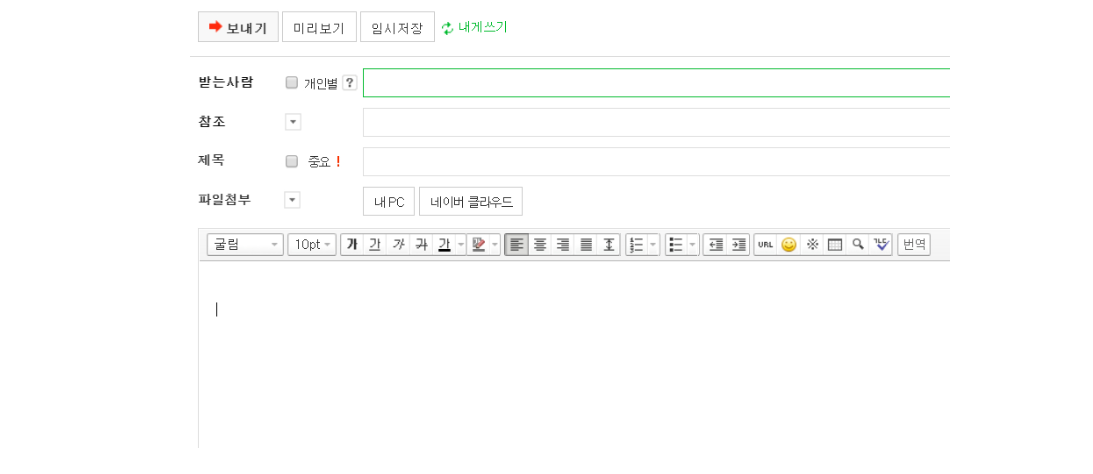Send the mail with 보내기
This screenshot has width=1093, height=474.
[x=238, y=27]
